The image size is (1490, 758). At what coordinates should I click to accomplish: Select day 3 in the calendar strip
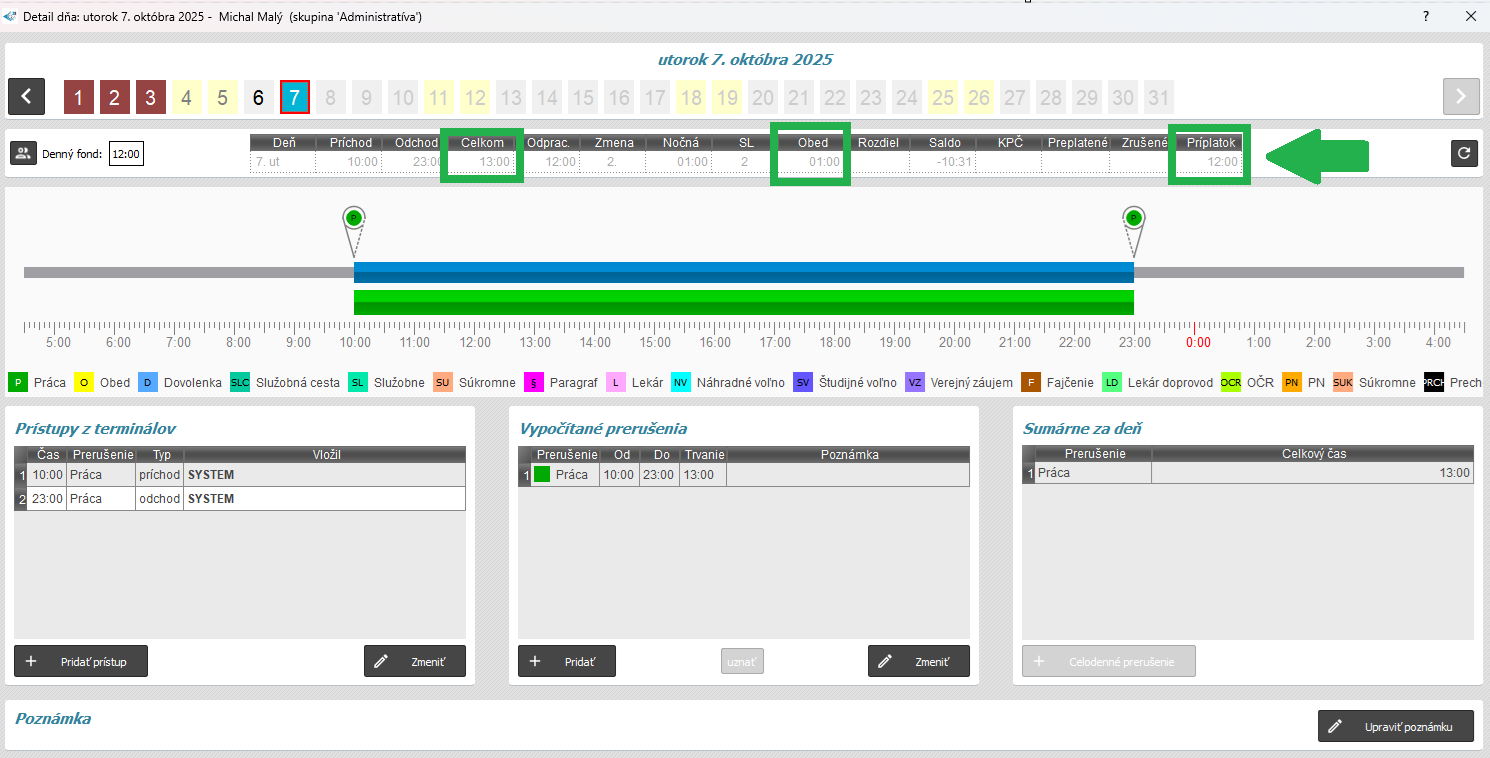pos(150,98)
